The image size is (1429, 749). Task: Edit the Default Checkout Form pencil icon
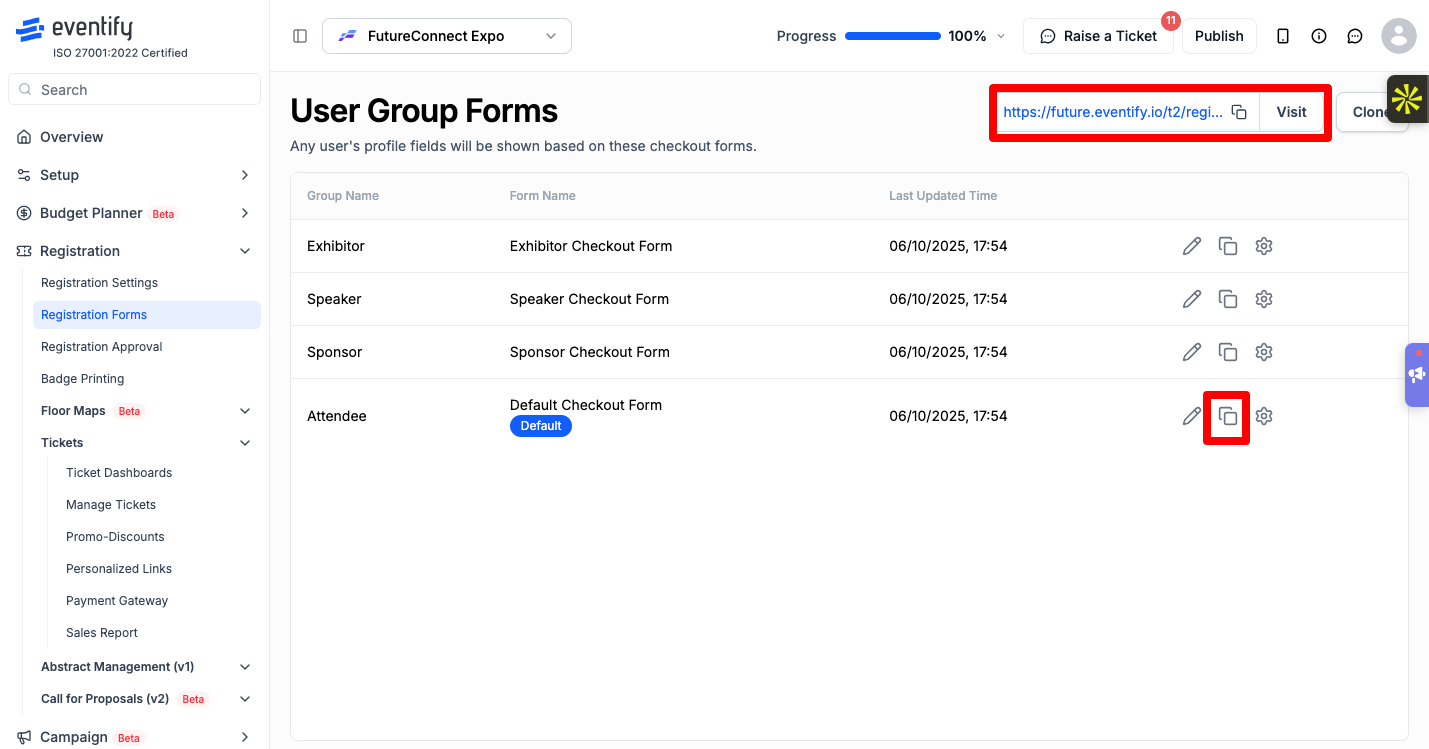click(x=1192, y=416)
